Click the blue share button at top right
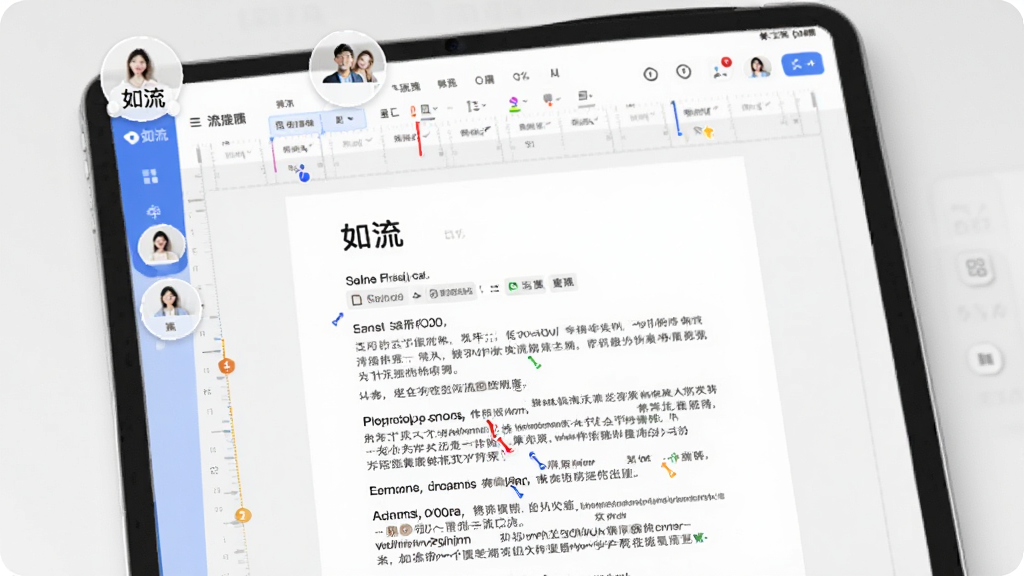This screenshot has width=1024, height=576. (803, 63)
